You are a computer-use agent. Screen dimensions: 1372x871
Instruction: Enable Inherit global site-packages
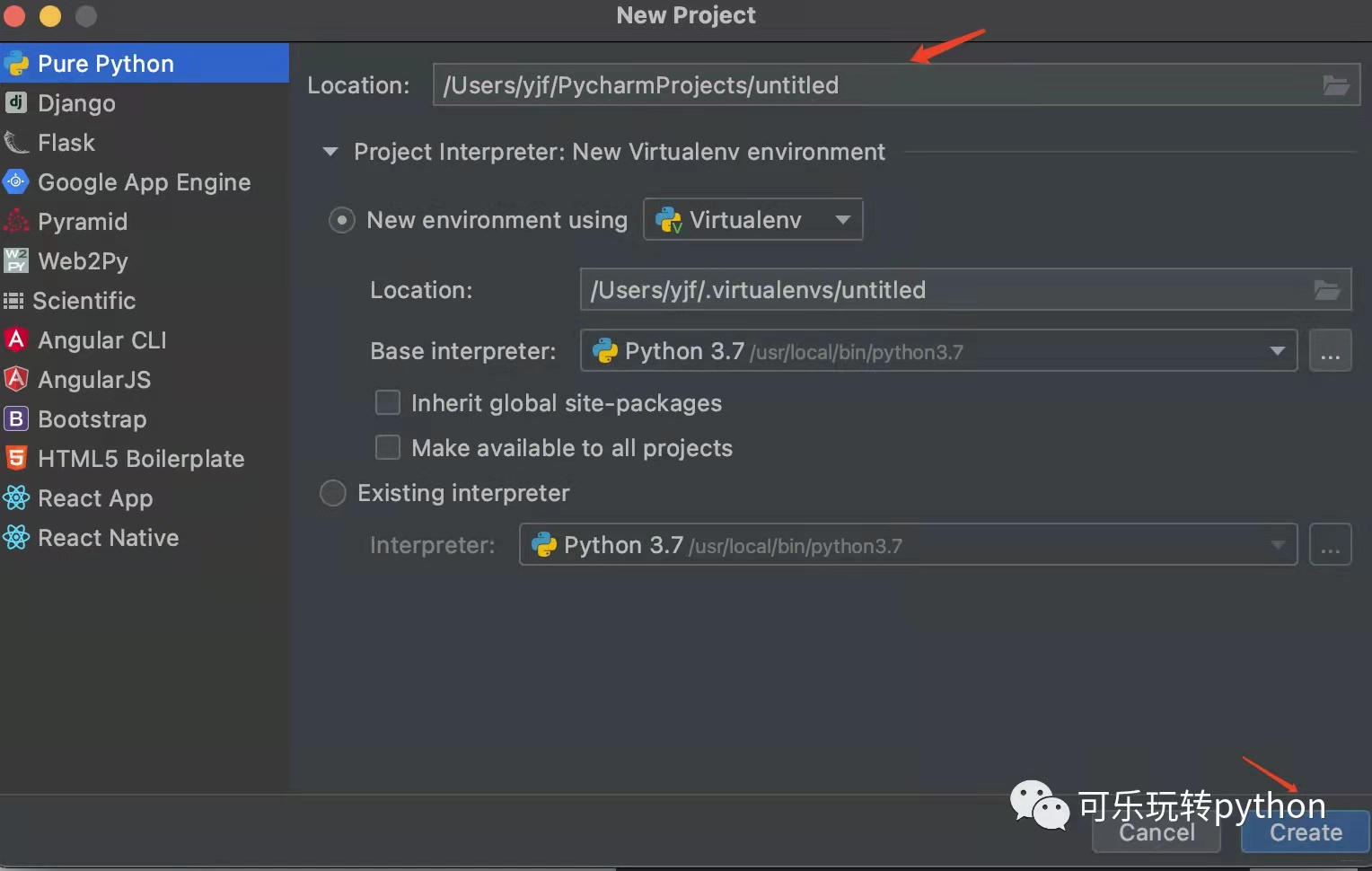coord(388,402)
